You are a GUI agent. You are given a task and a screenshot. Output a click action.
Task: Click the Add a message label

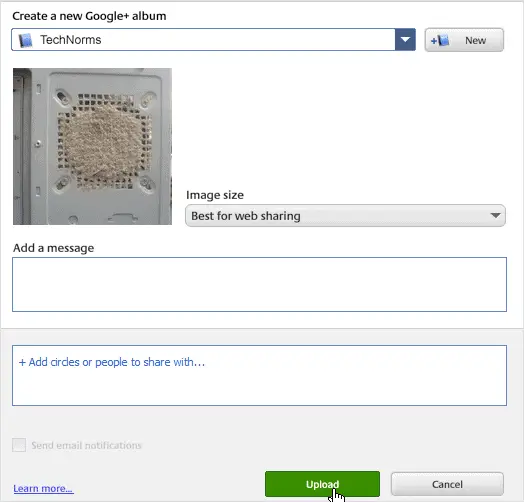(x=53, y=248)
